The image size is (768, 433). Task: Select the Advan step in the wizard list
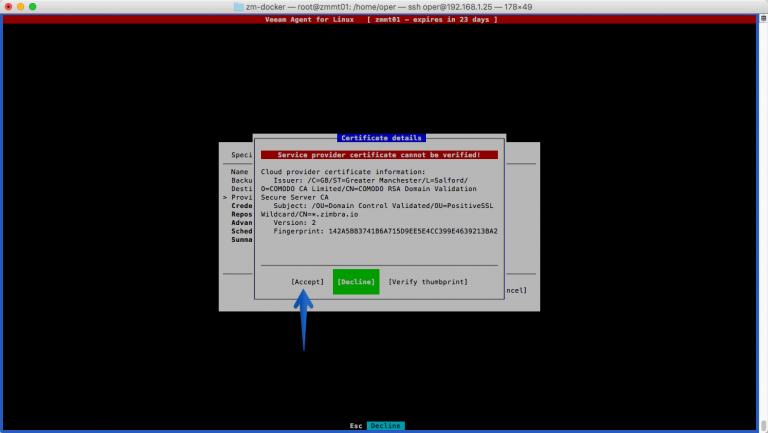(x=242, y=222)
